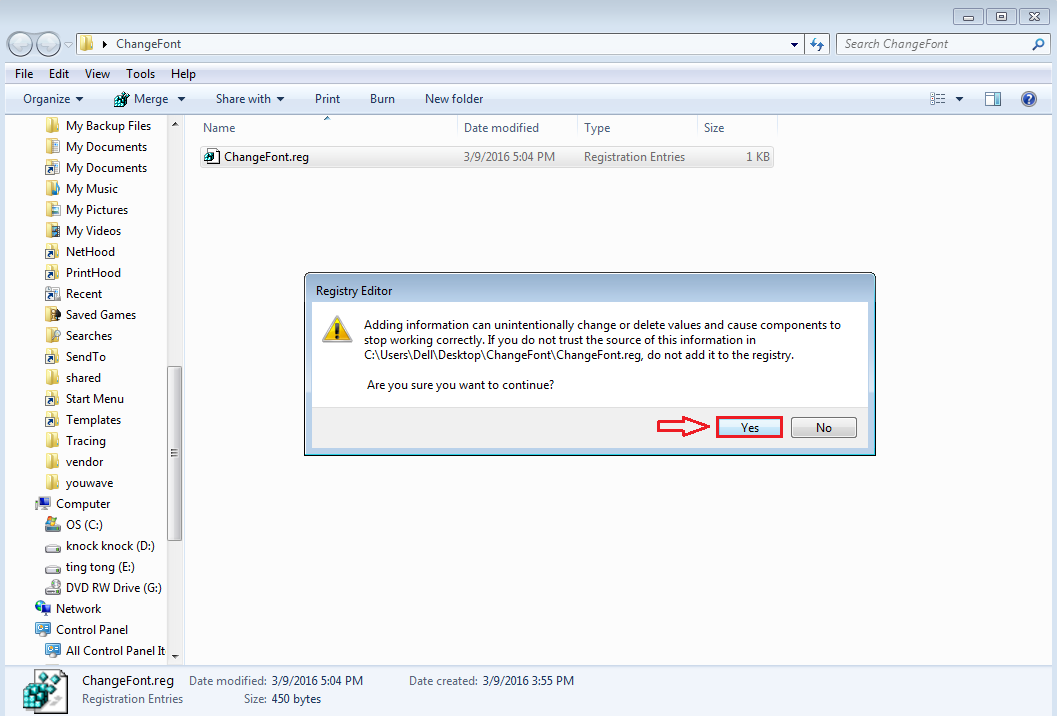The width and height of the screenshot is (1057, 716).
Task: Open the Merge dropdown arrow
Action: (181, 99)
